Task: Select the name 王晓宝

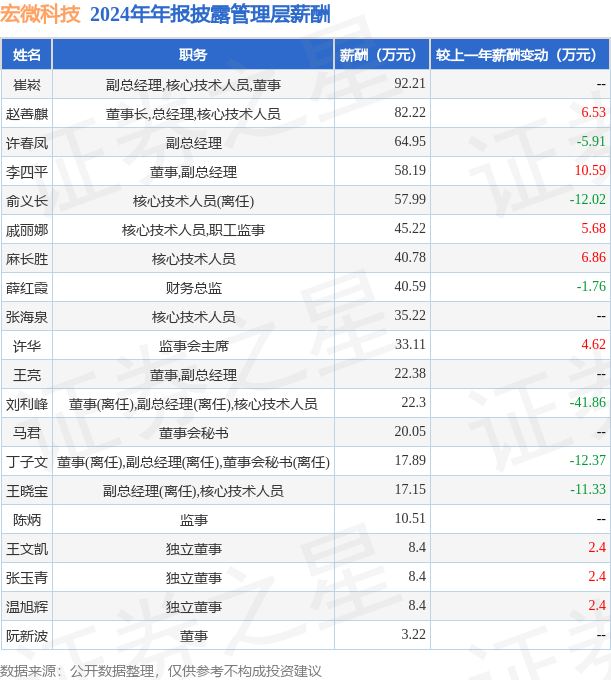Action: [x=26, y=491]
